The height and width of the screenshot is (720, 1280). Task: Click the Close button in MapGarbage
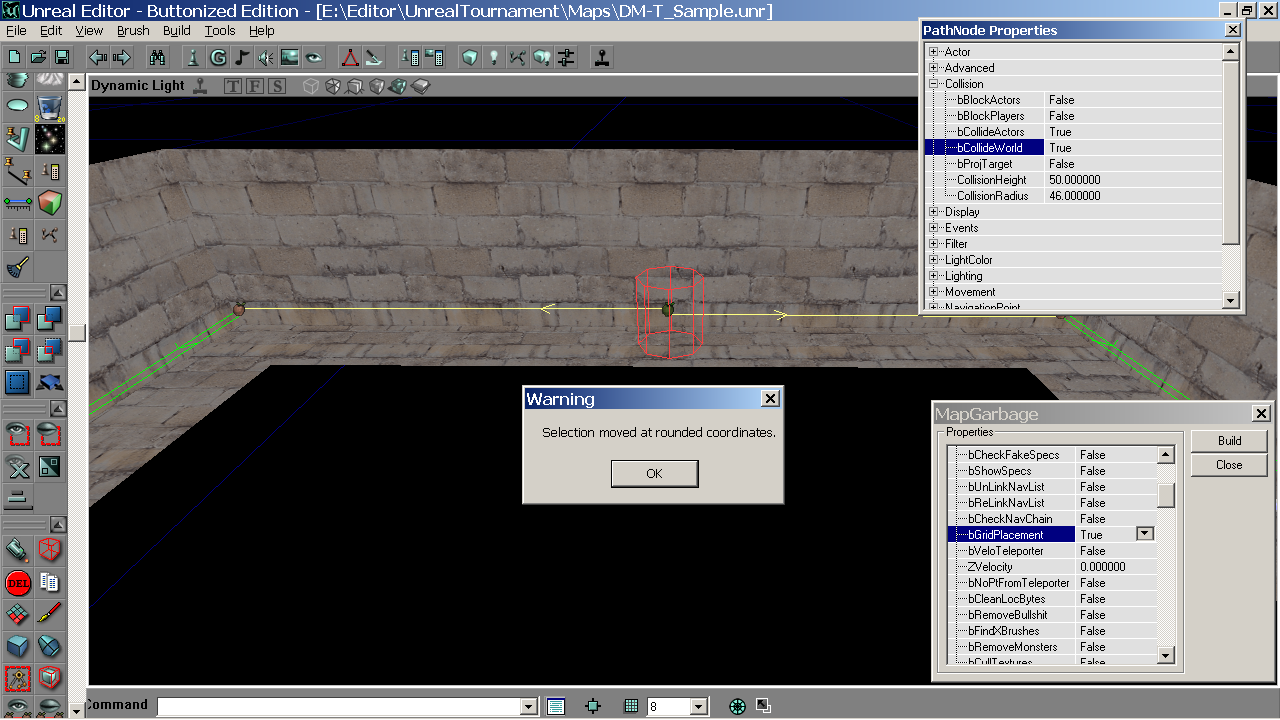click(x=1229, y=465)
